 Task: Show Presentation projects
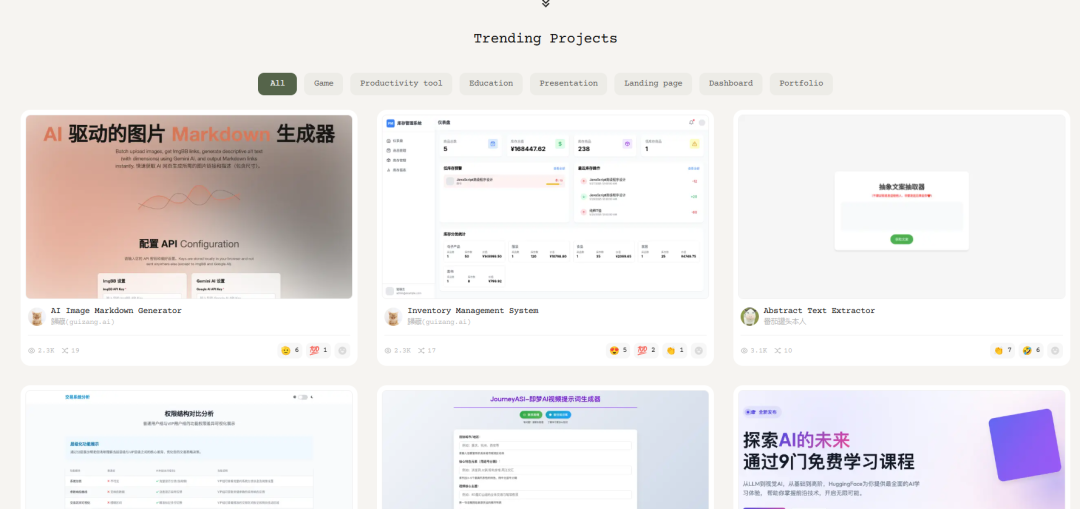568,83
